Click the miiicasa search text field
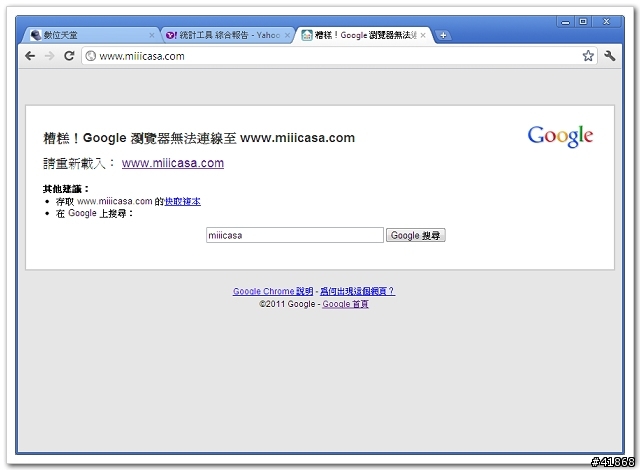The width and height of the screenshot is (640, 470). [295, 235]
